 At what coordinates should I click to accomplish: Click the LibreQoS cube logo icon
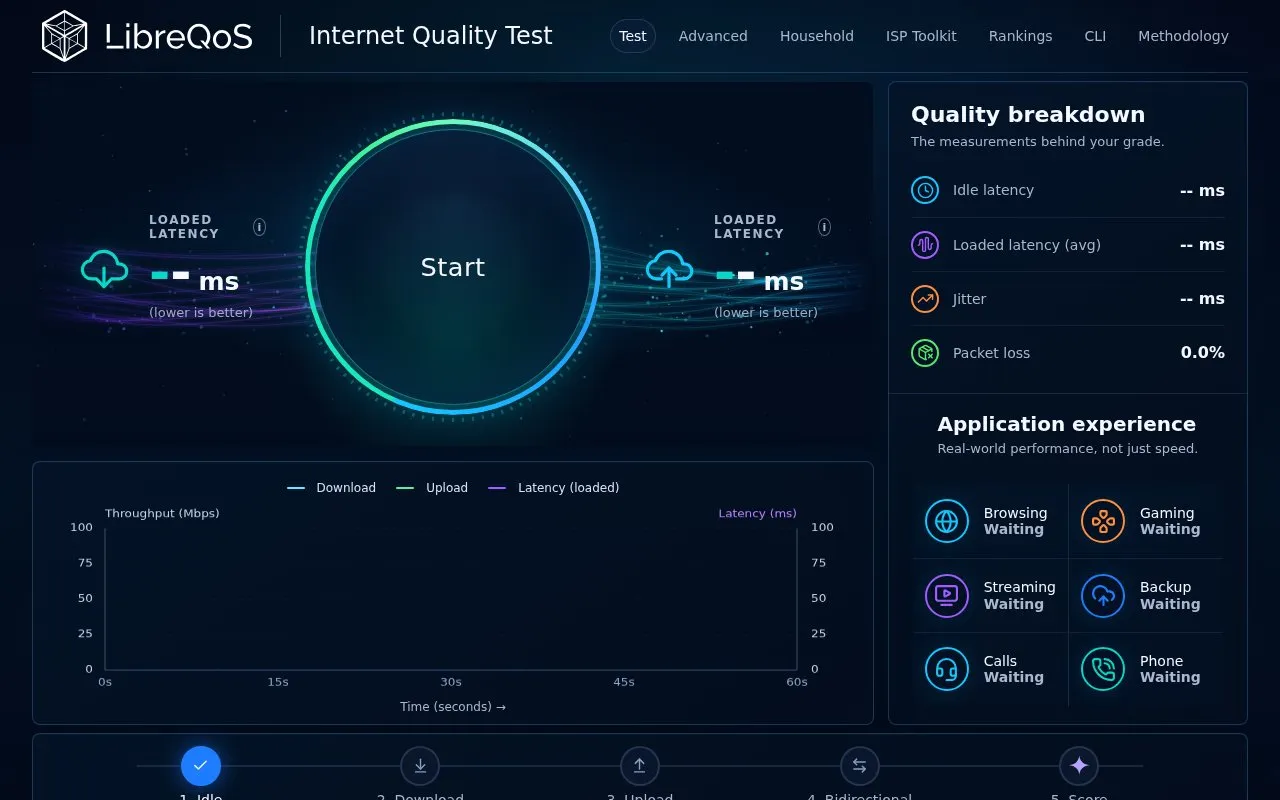65,36
